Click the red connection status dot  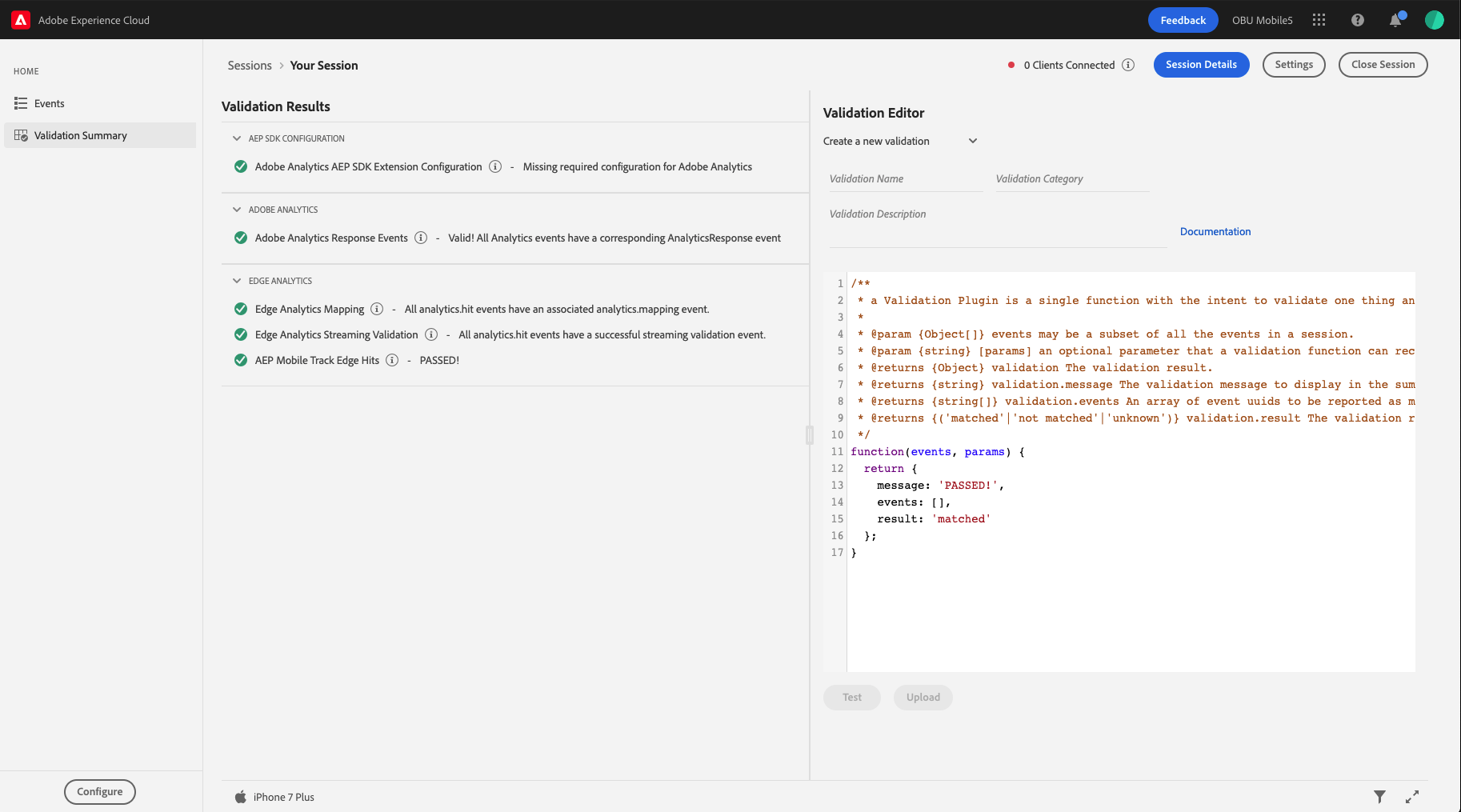[x=1011, y=65]
